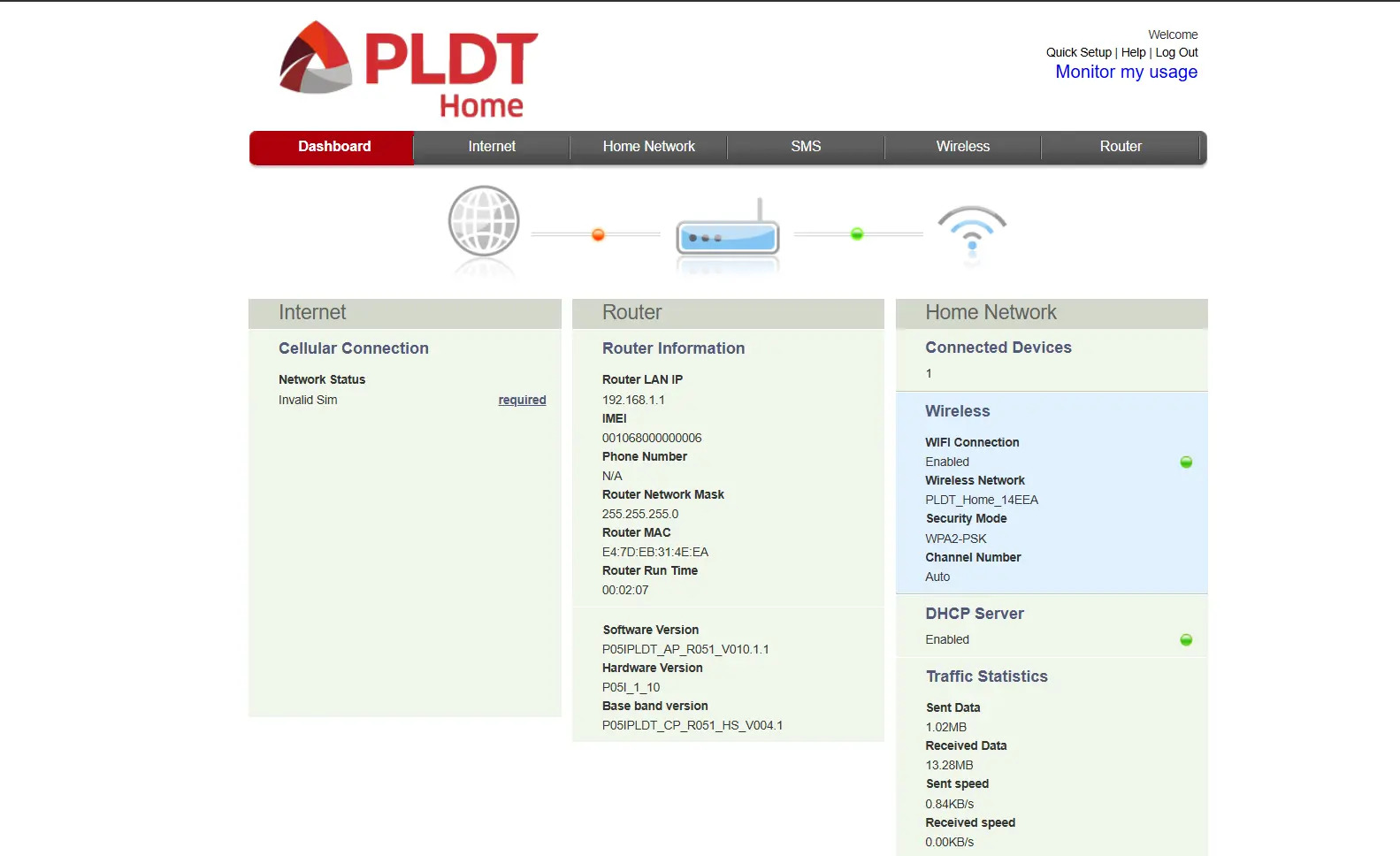Open the Dashboard tab
This screenshot has height=856, width=1400.
(333, 147)
